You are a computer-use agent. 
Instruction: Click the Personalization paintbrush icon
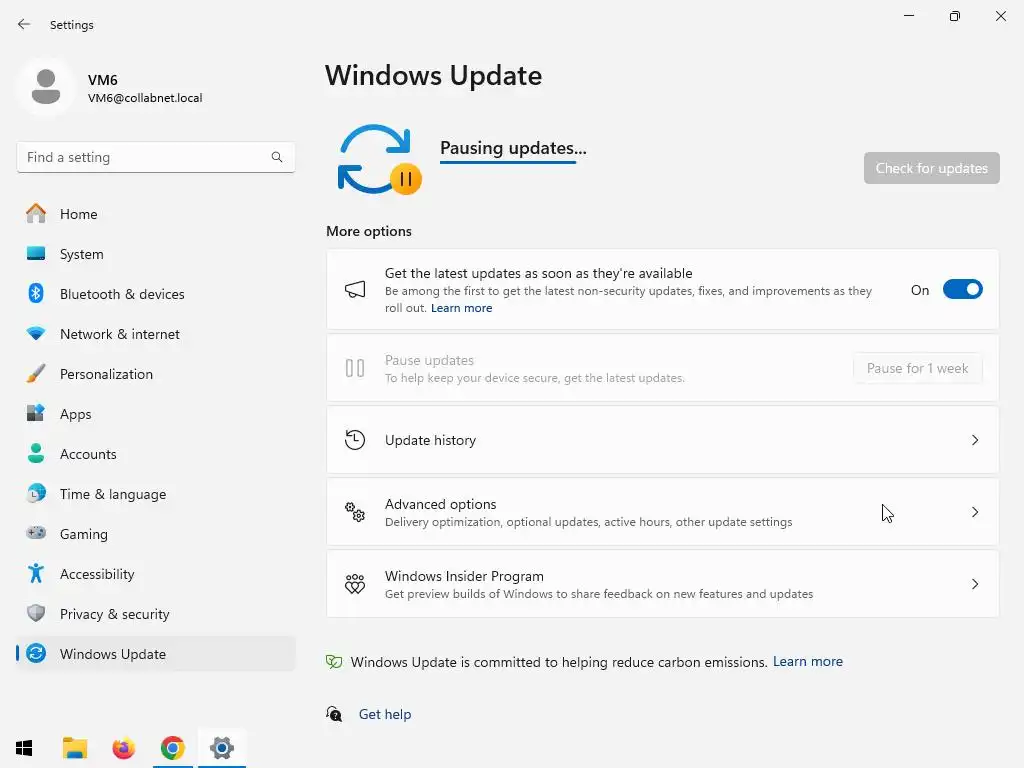tap(36, 374)
